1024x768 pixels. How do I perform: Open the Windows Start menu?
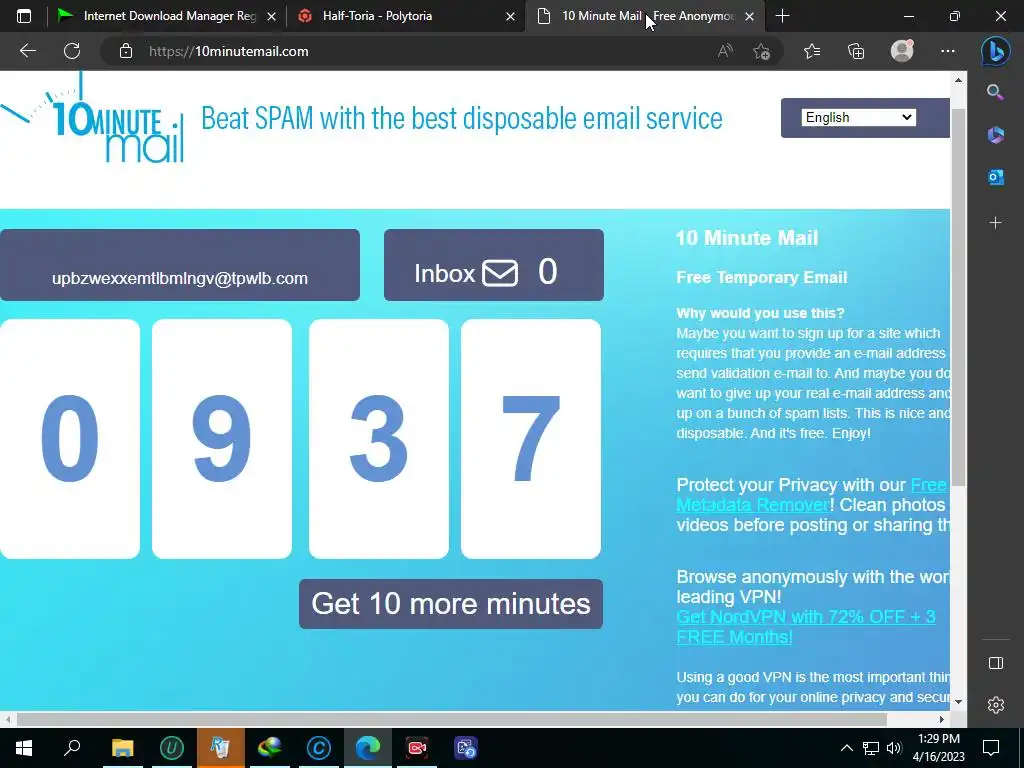[24, 748]
